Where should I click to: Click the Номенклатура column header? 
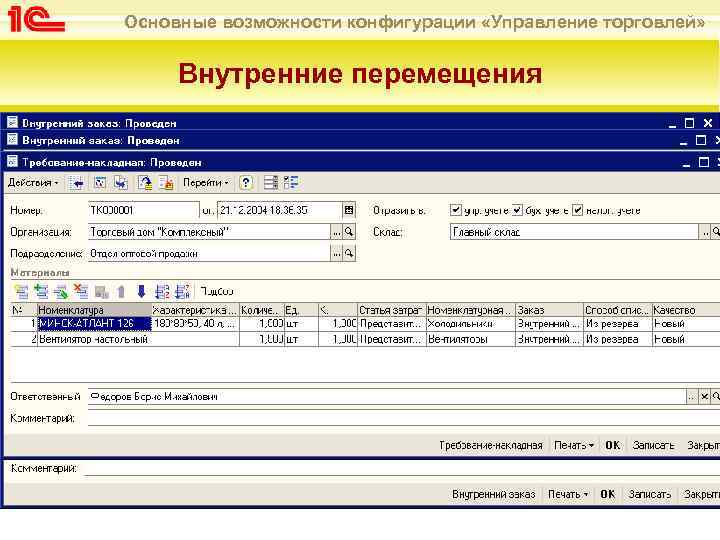pyautogui.click(x=94, y=310)
